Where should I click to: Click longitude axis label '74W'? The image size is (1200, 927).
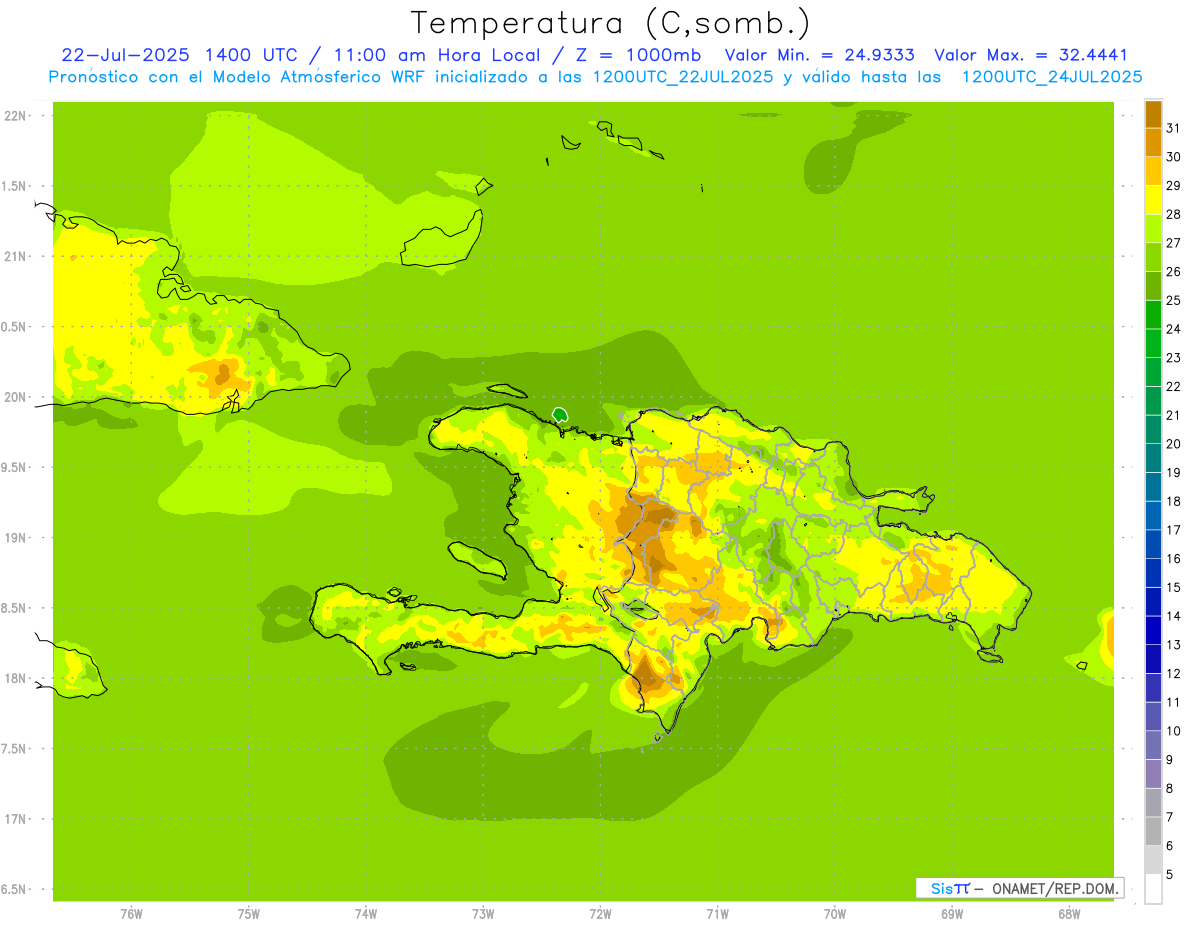coord(365,914)
